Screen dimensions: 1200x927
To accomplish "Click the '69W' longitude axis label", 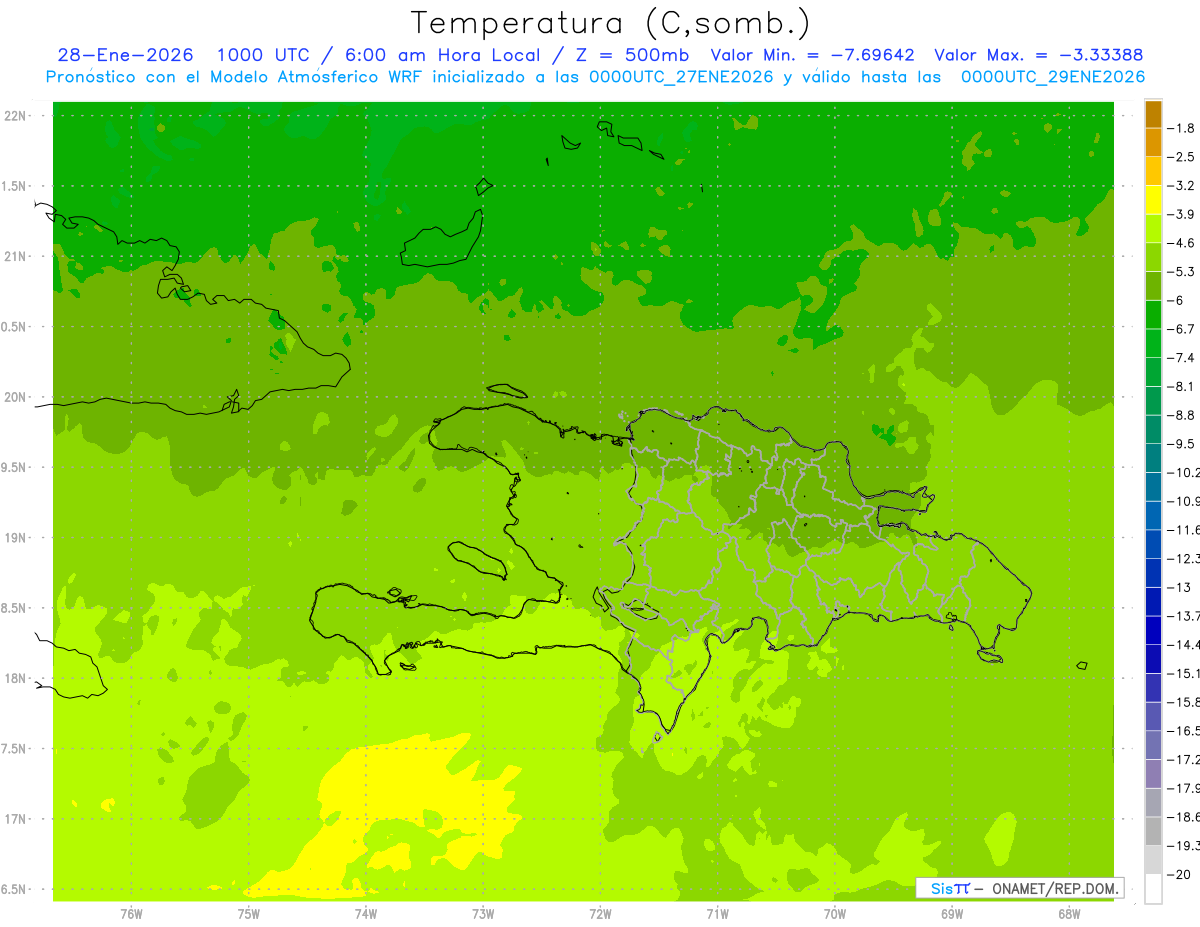I will 951,913.
